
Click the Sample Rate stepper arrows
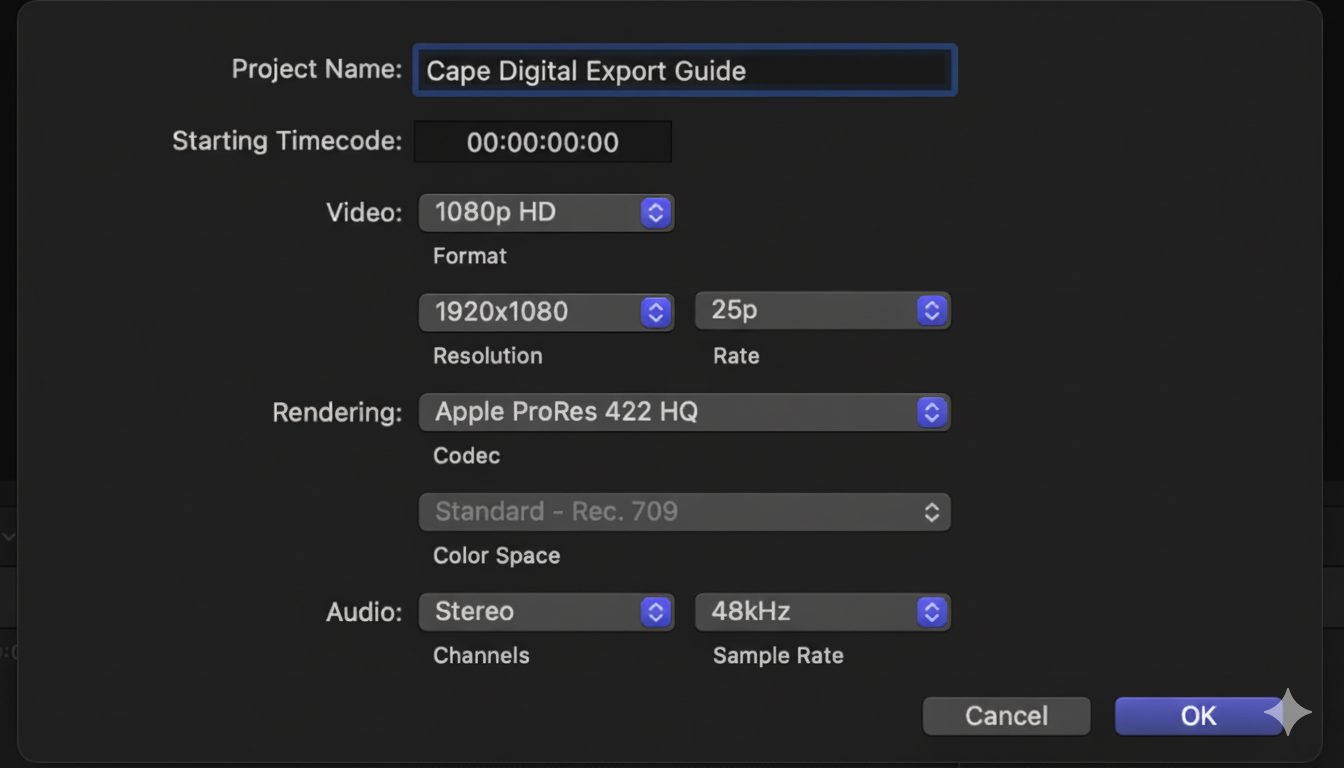pos(932,612)
